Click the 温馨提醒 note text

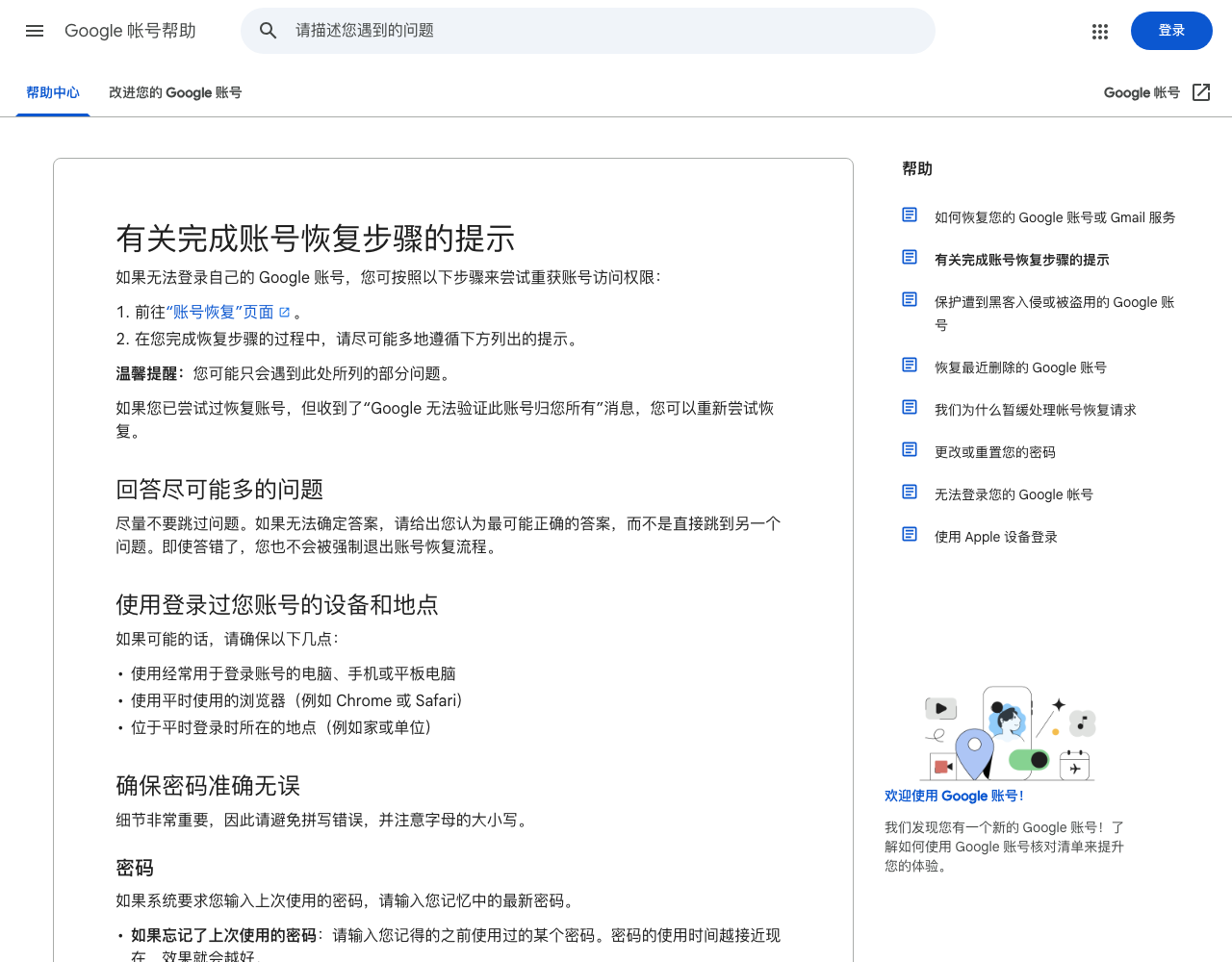coord(283,373)
